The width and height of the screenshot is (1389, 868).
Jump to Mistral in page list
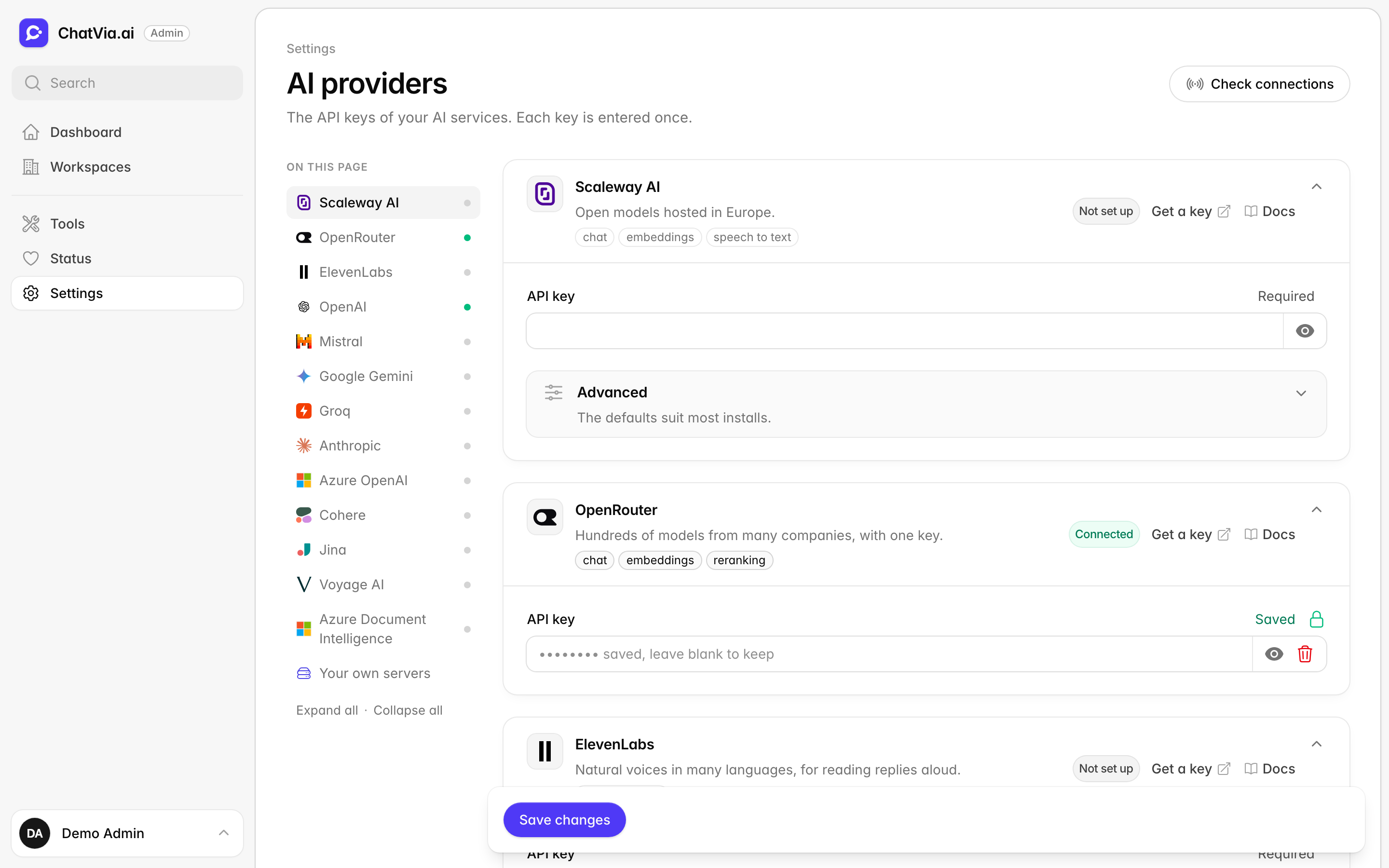point(383,341)
